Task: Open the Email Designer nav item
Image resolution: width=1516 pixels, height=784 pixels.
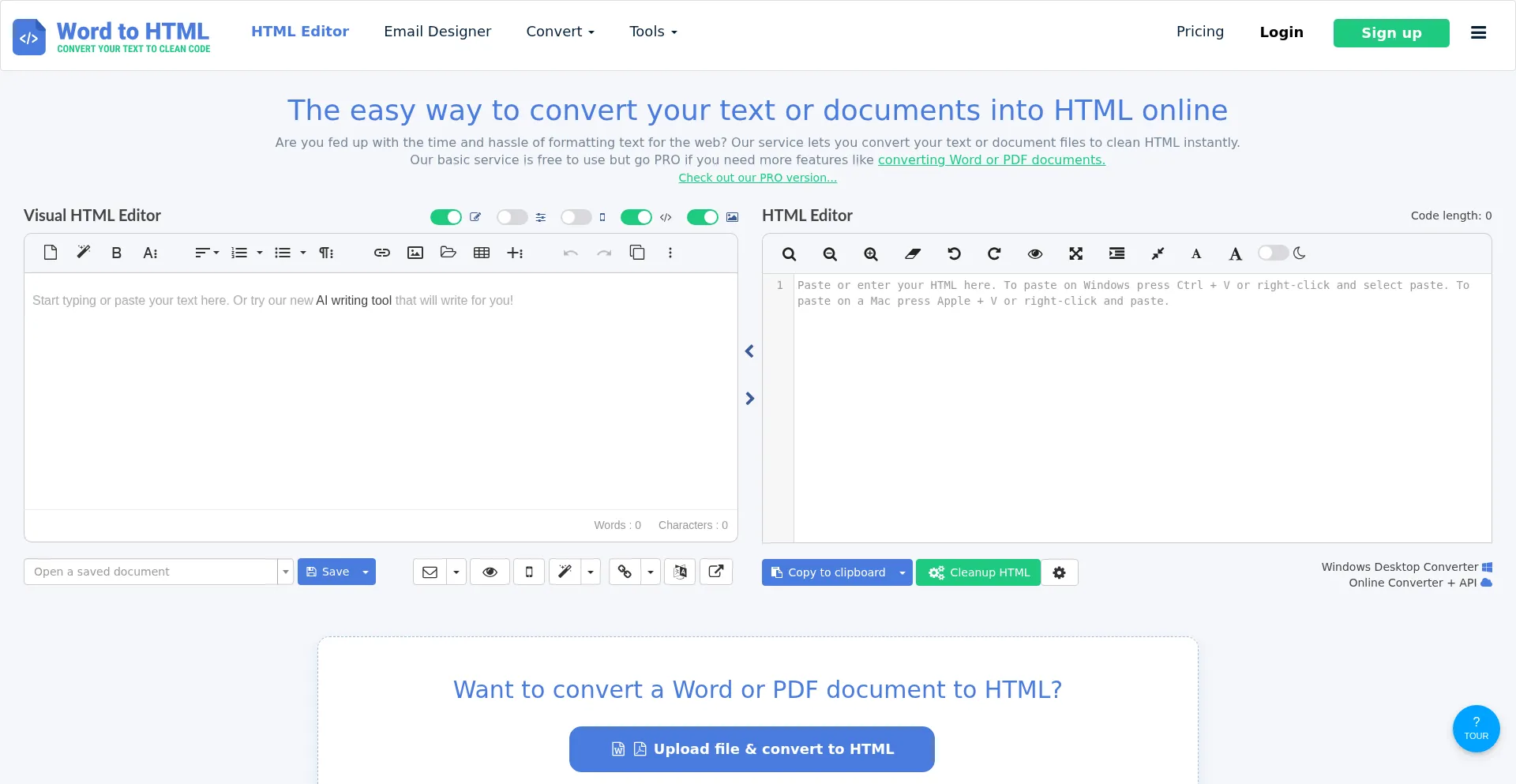Action: (437, 32)
